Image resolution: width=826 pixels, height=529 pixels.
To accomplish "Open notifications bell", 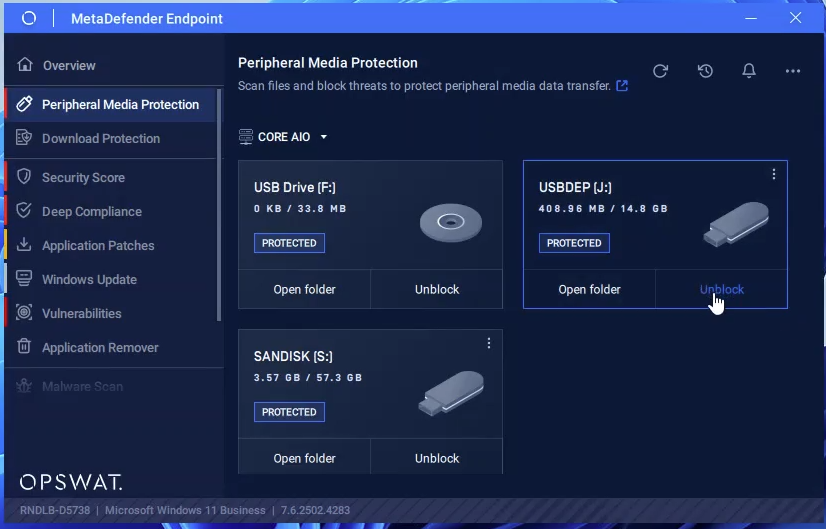I will 749,71.
